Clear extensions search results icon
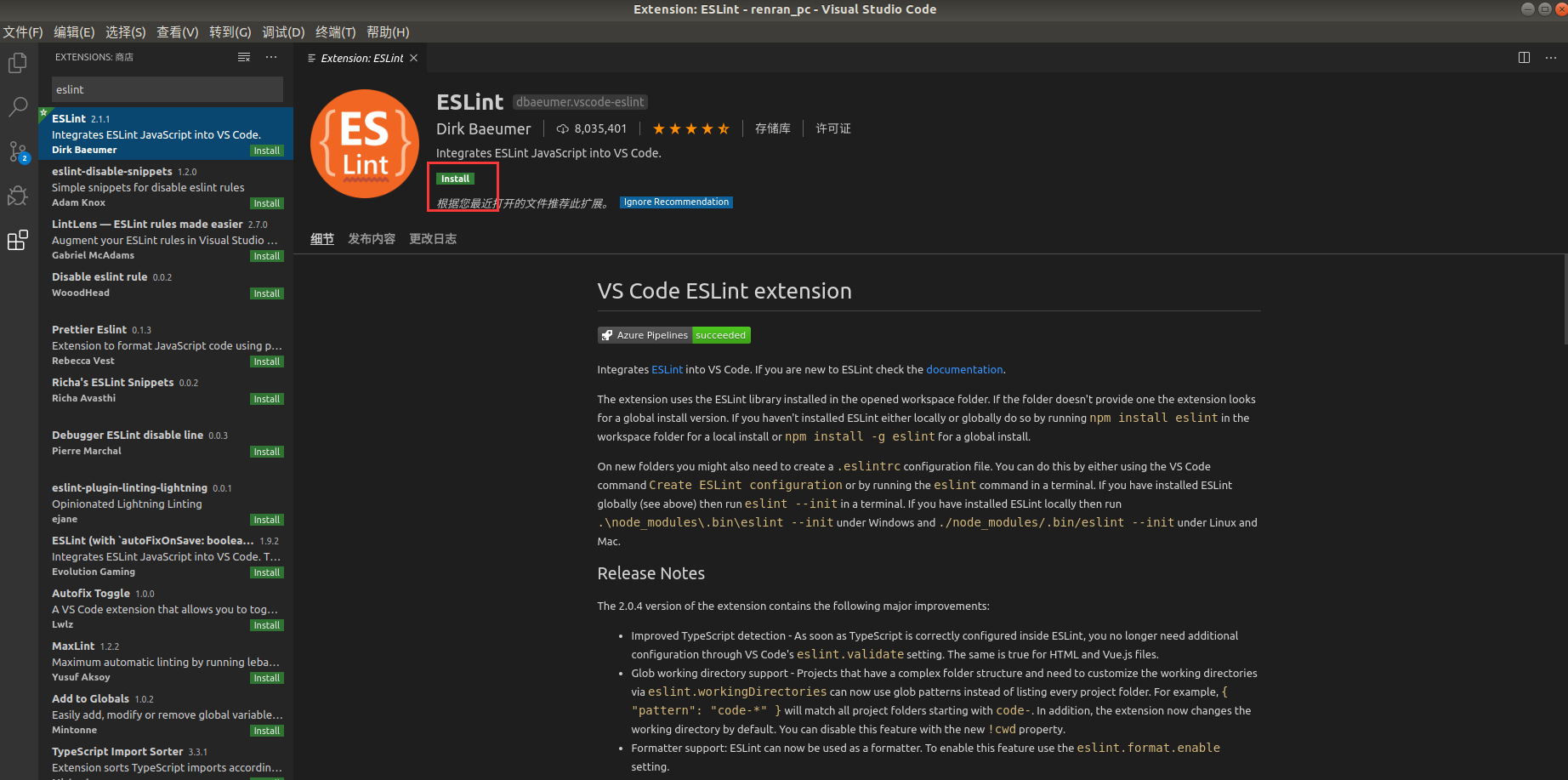The height and width of the screenshot is (780, 1568). click(x=244, y=57)
